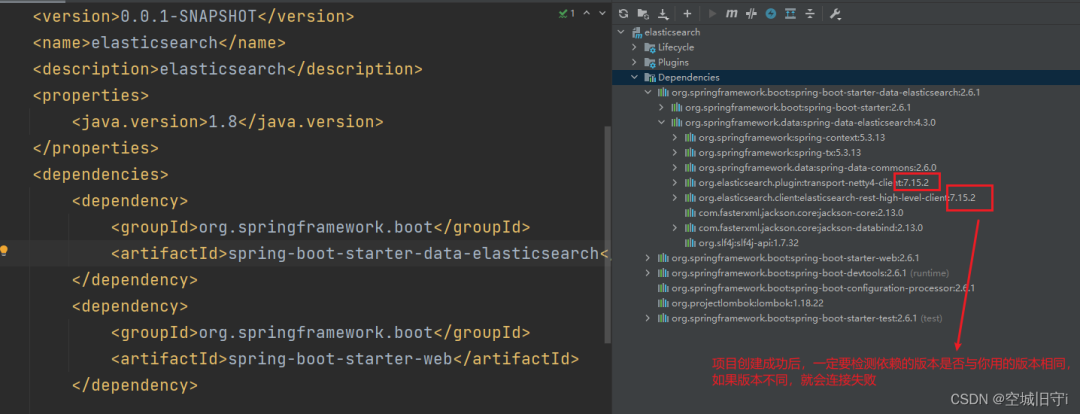
Task: Collapse spring-boot-starter-data-elasticsearch:2.6.1 node
Action: click(x=647, y=92)
